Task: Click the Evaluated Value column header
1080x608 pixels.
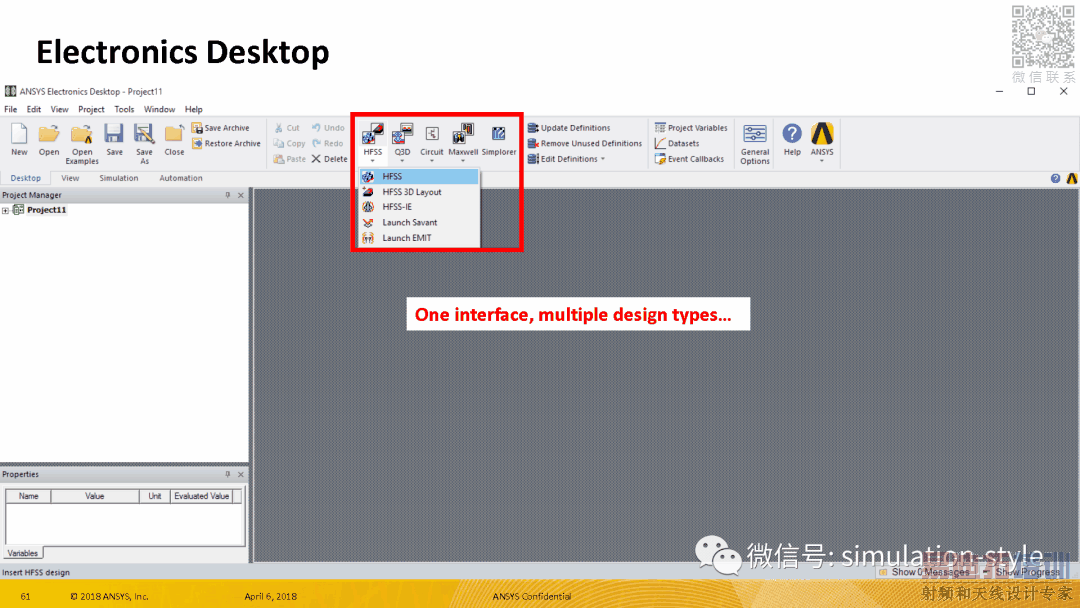Action: click(201, 496)
